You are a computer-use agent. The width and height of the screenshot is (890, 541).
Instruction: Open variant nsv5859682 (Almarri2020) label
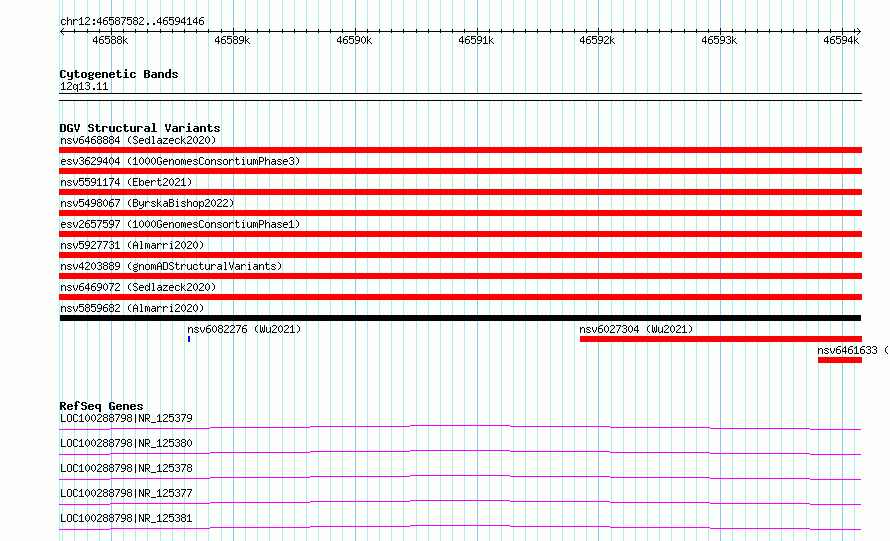tap(132, 308)
